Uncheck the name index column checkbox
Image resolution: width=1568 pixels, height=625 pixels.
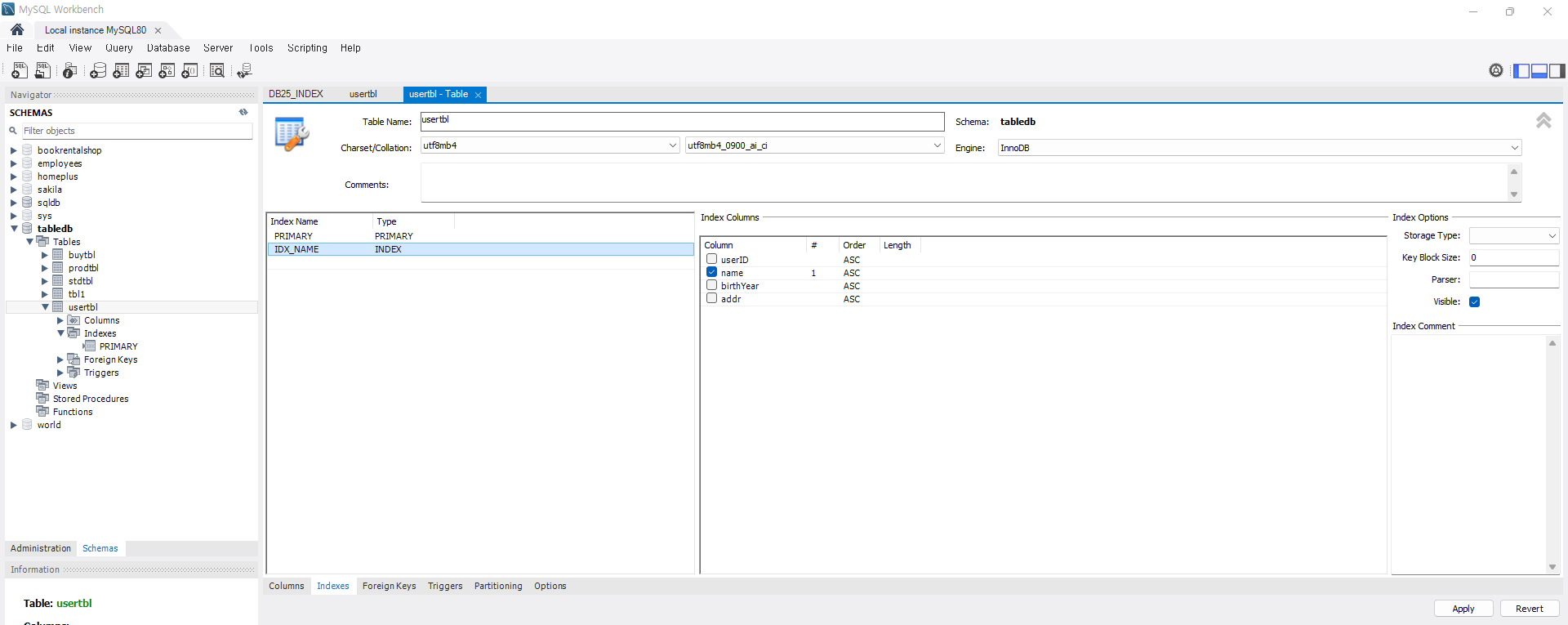[712, 272]
